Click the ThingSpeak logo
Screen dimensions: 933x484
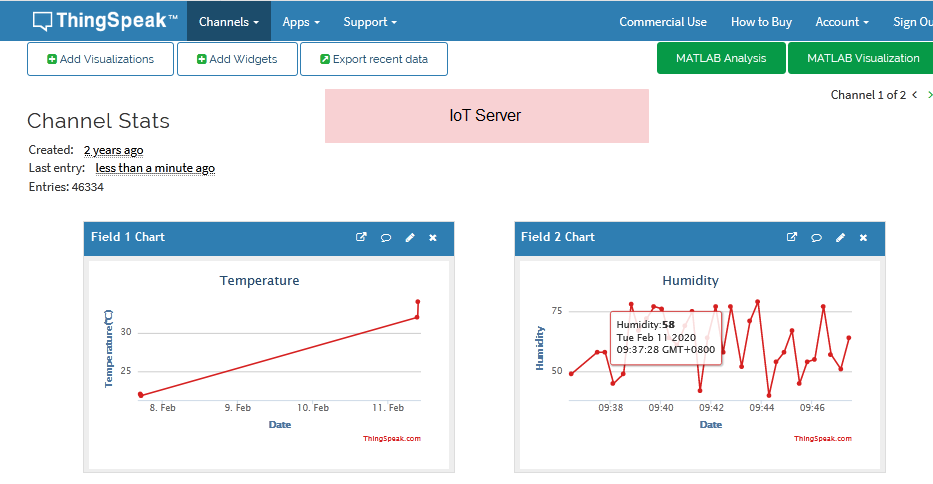coord(105,21)
